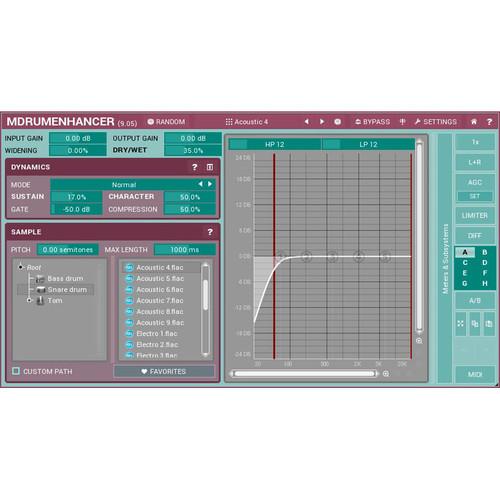Click the trident icon left of SETTINGS
The height and width of the screenshot is (500, 500).
coord(402,122)
